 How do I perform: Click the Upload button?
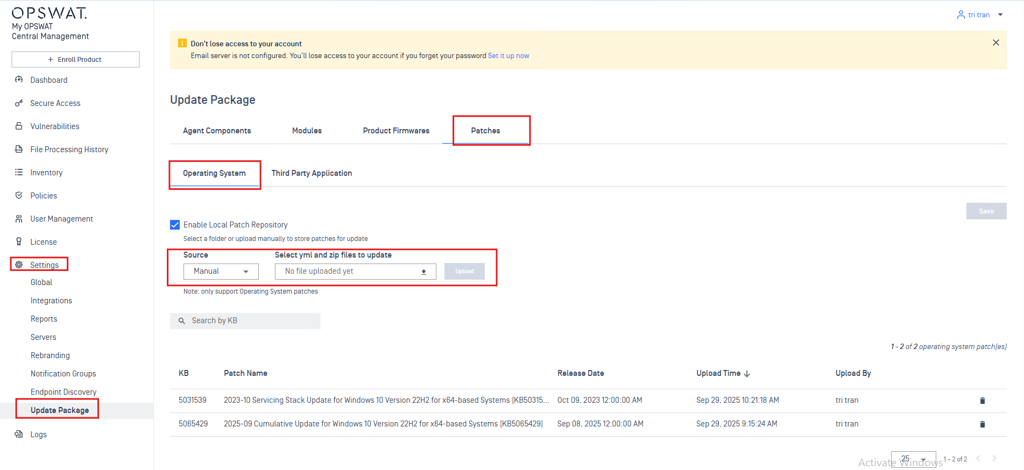[x=464, y=271]
